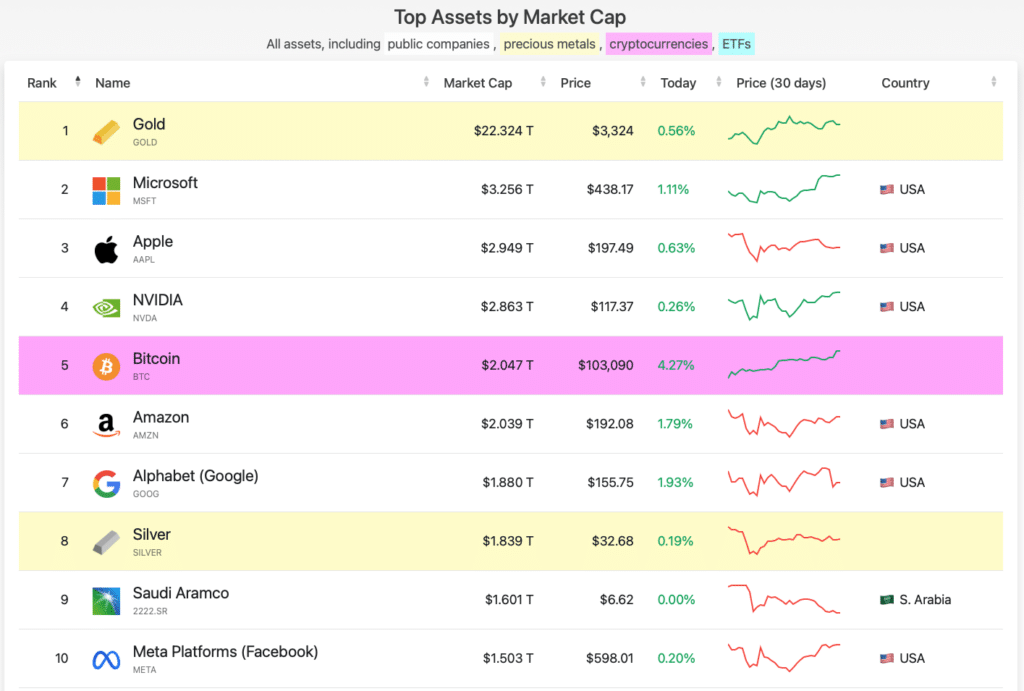Sort by Country column arrows
1024x691 pixels.
click(x=993, y=82)
